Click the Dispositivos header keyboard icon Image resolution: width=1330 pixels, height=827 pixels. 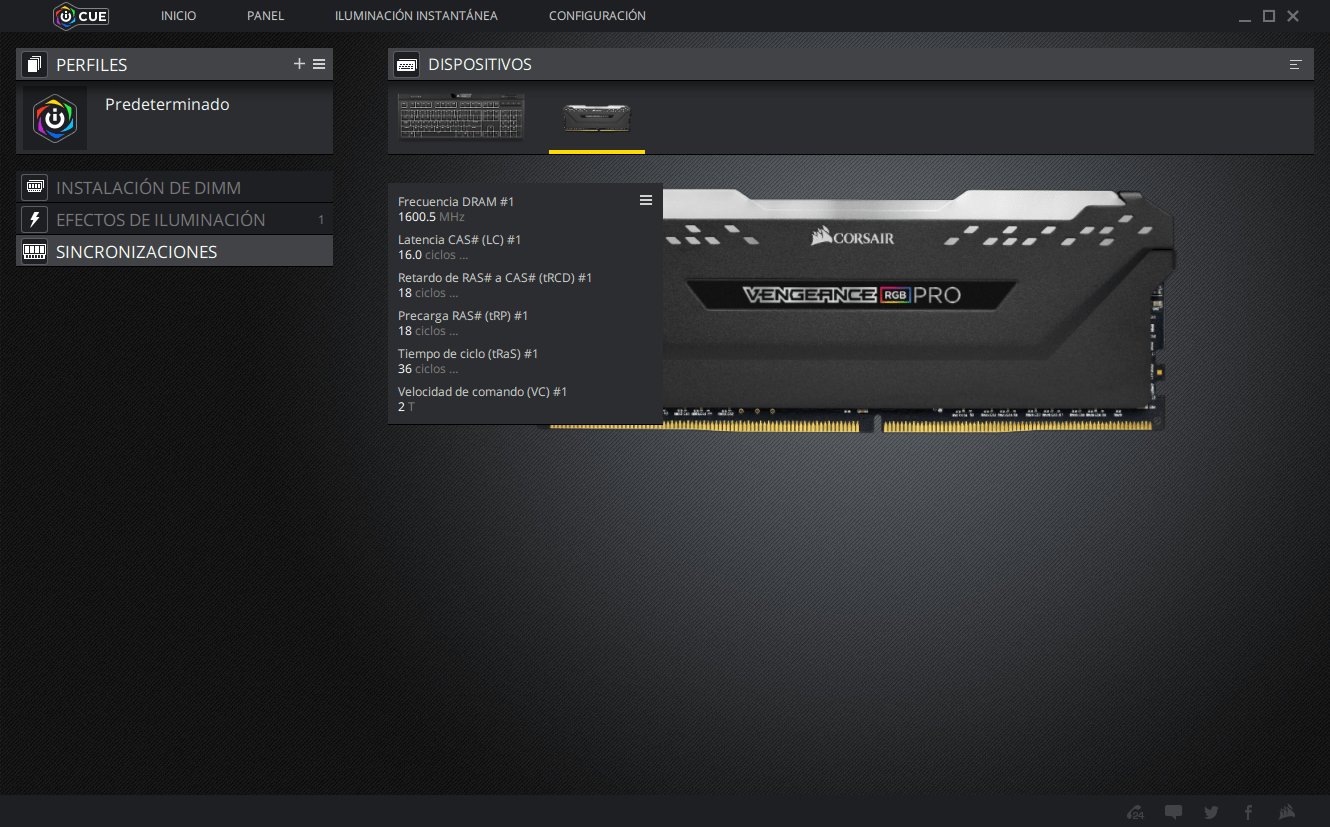coord(406,65)
